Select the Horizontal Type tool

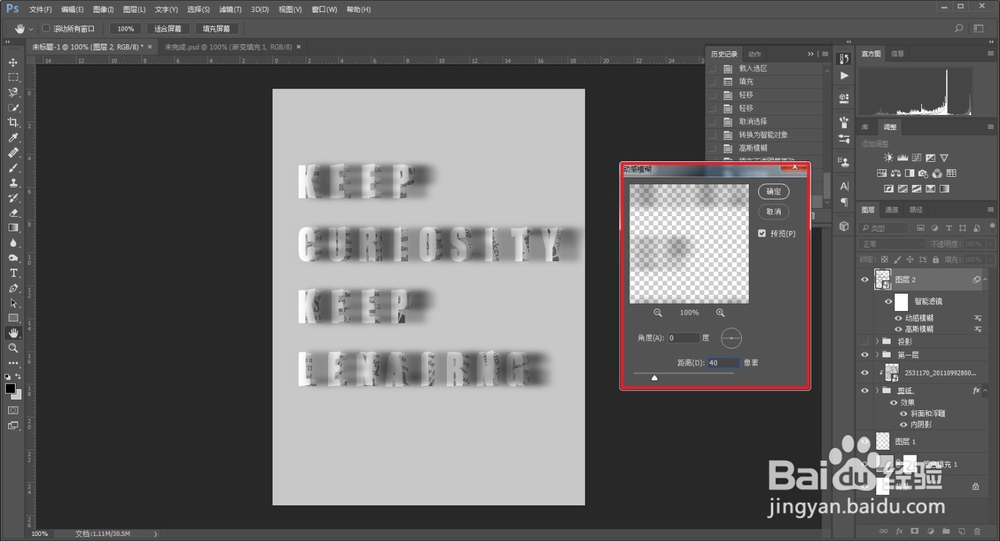point(13,273)
